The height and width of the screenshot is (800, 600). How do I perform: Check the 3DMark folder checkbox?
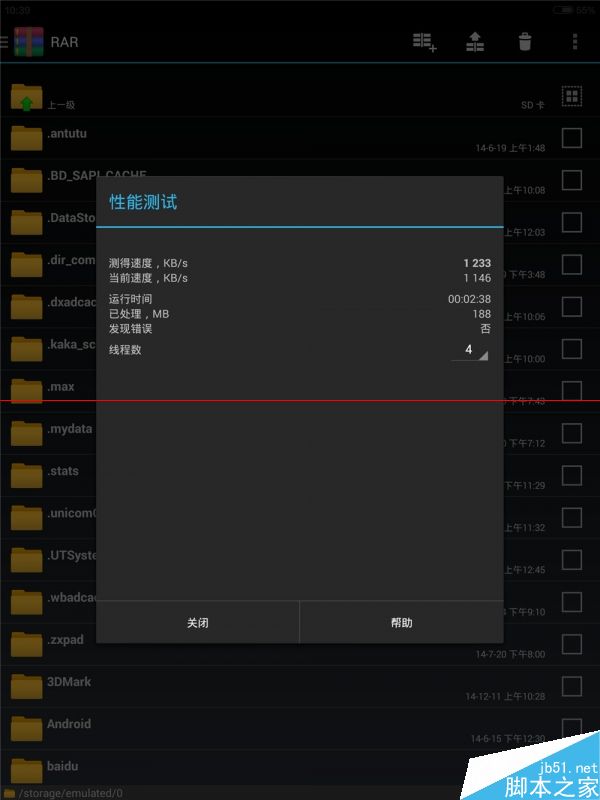(x=572, y=686)
